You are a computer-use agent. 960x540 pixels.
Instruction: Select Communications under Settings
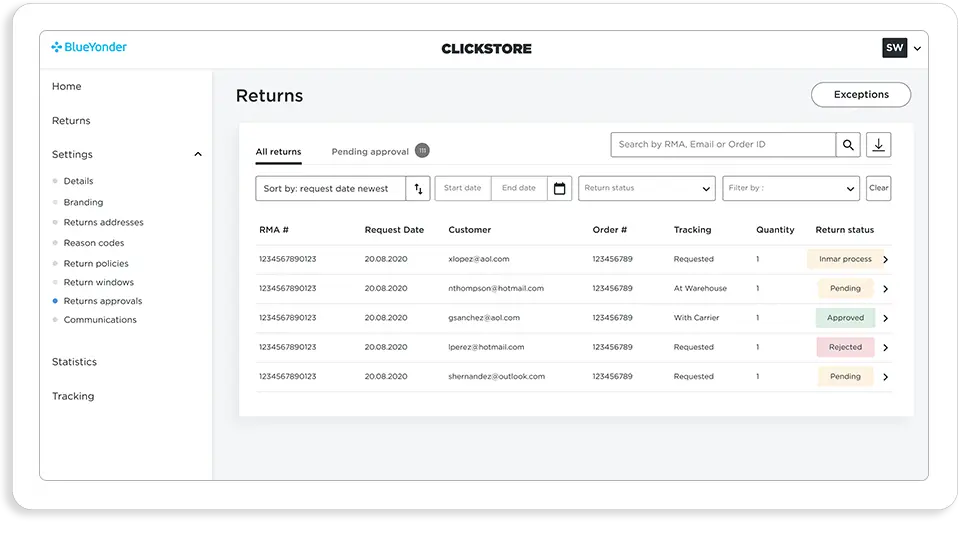(100, 320)
